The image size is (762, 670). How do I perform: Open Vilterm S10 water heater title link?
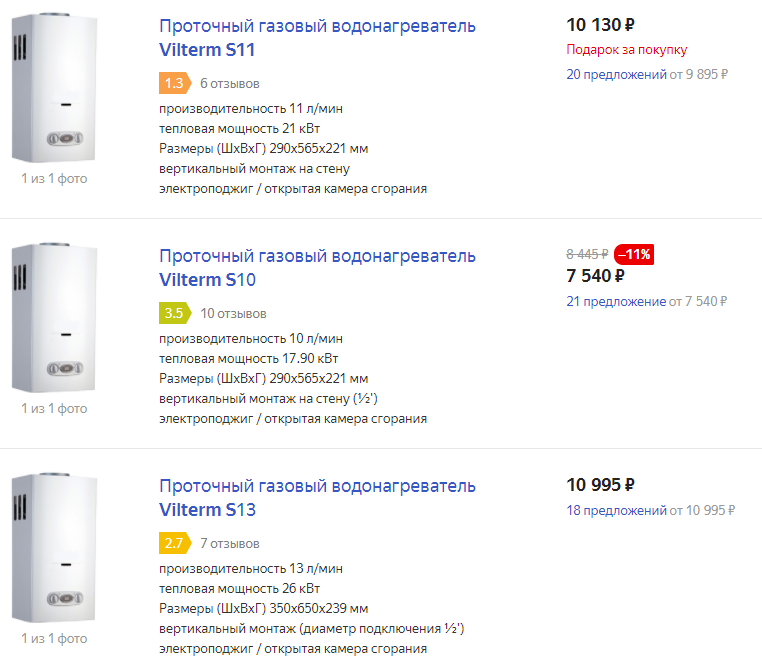pyautogui.click(x=317, y=268)
